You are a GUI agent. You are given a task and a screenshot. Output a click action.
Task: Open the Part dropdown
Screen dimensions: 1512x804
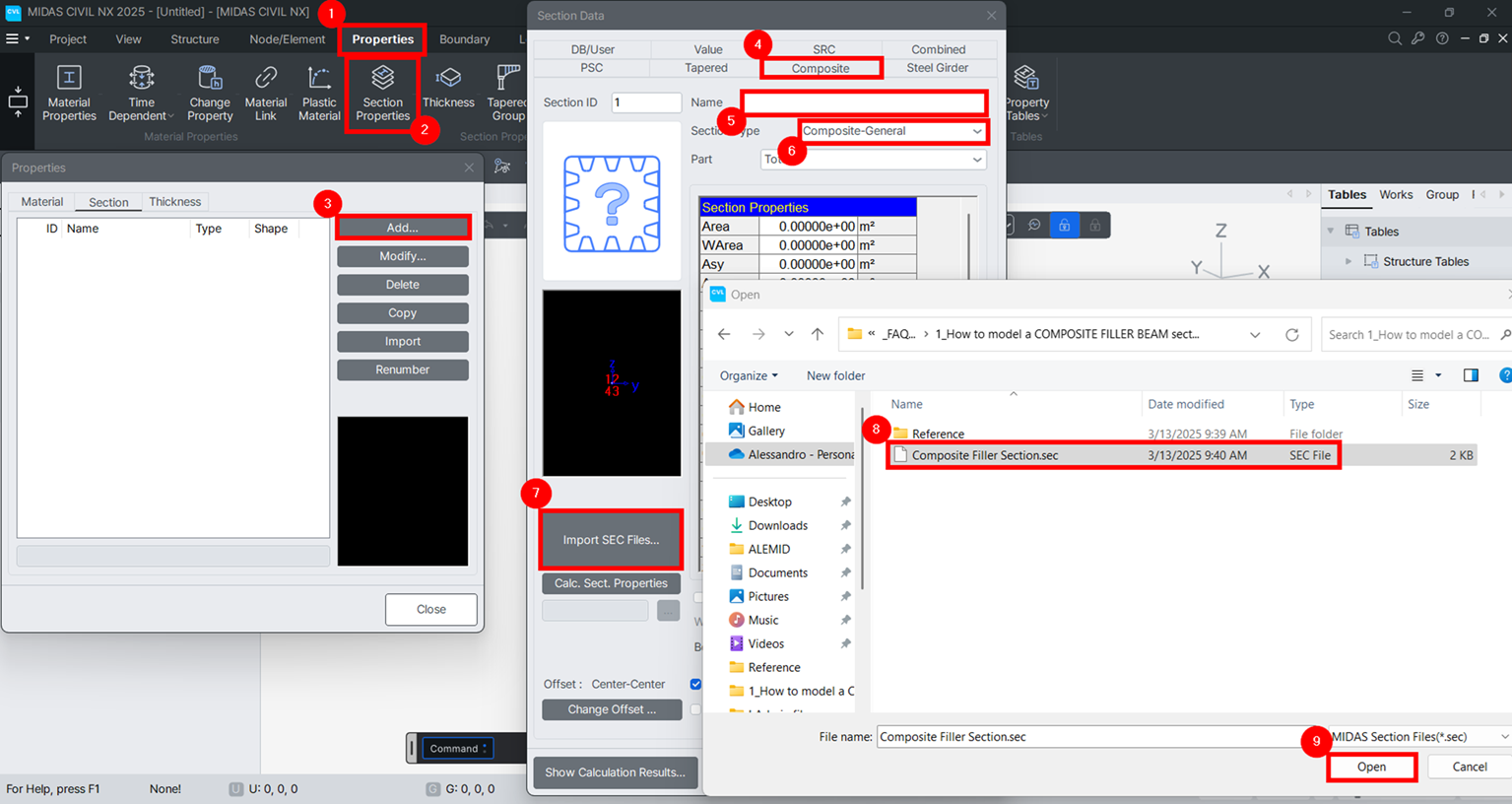pos(873,160)
